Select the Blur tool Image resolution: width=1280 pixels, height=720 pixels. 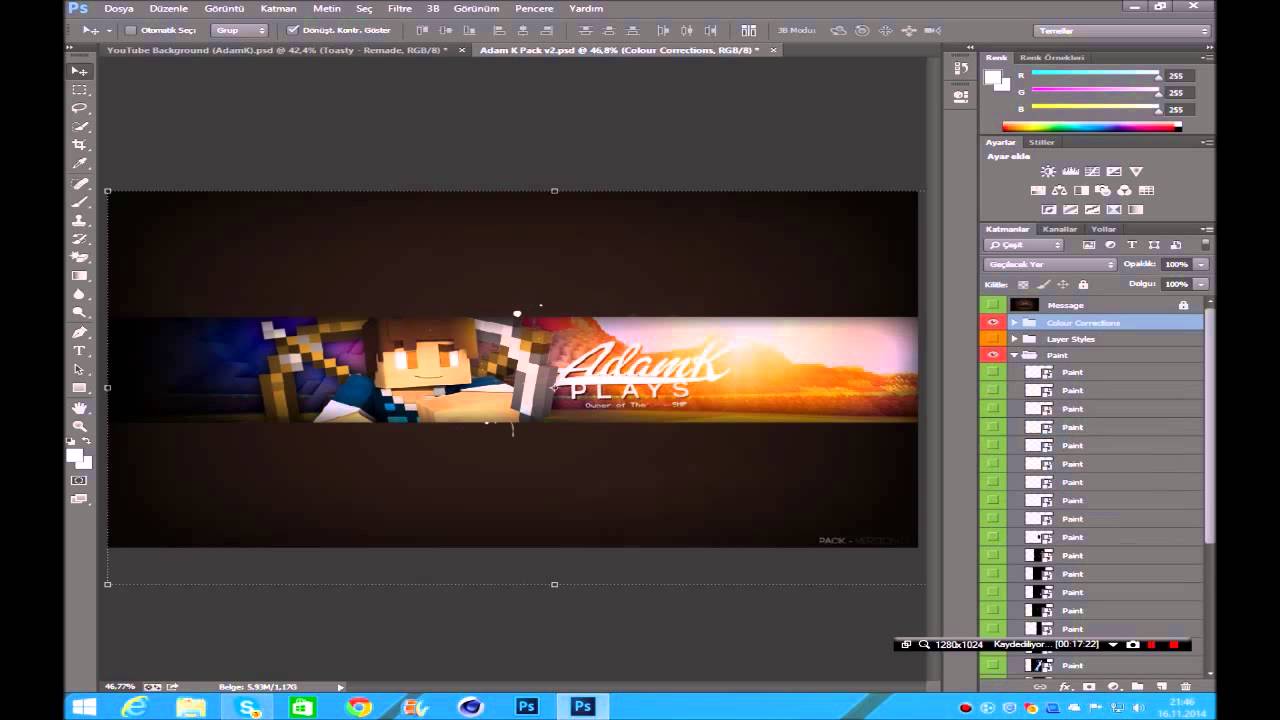tap(79, 294)
